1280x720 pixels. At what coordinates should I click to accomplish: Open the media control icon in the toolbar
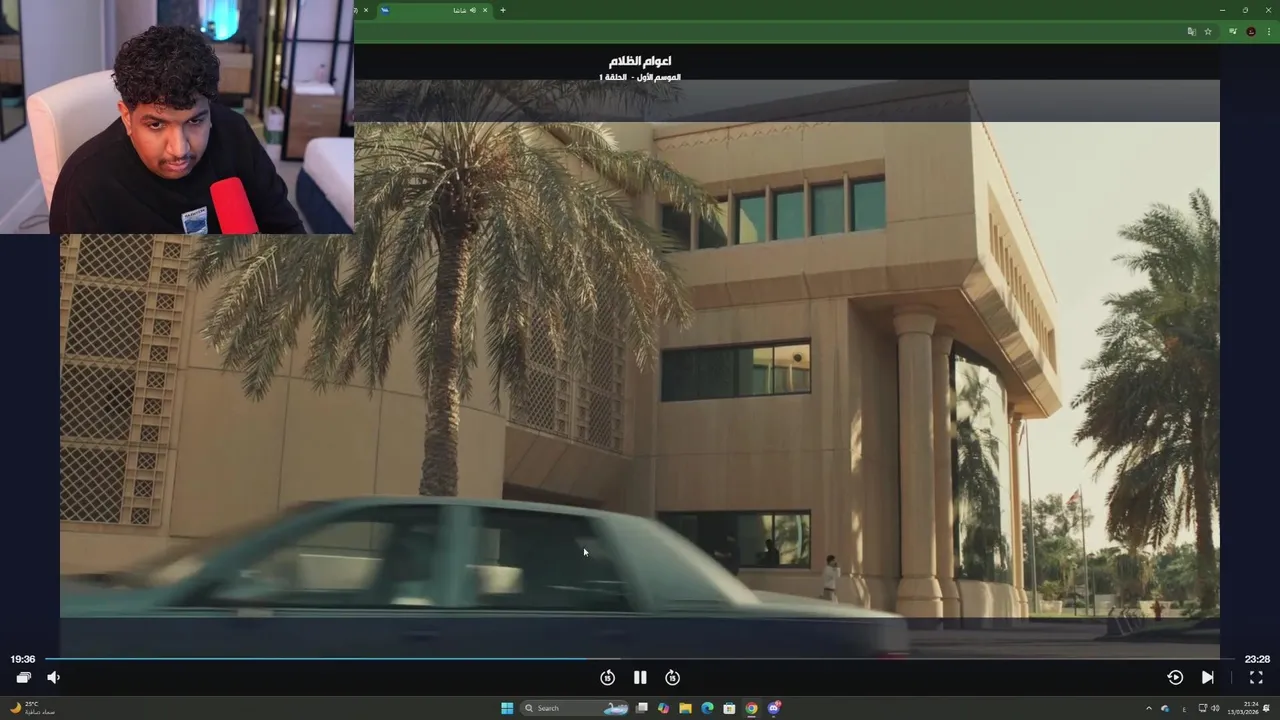[1233, 31]
